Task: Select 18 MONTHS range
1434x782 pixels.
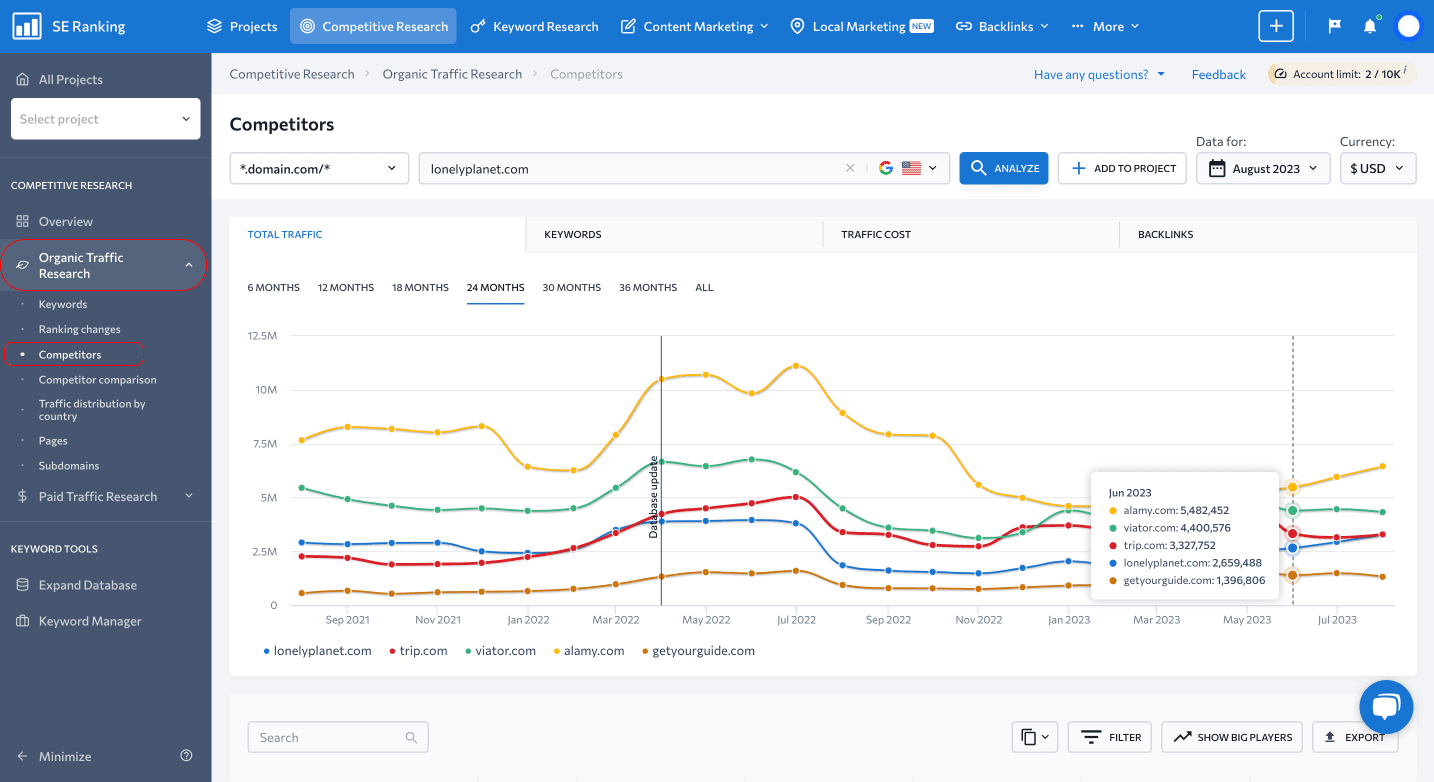Action: tap(420, 287)
